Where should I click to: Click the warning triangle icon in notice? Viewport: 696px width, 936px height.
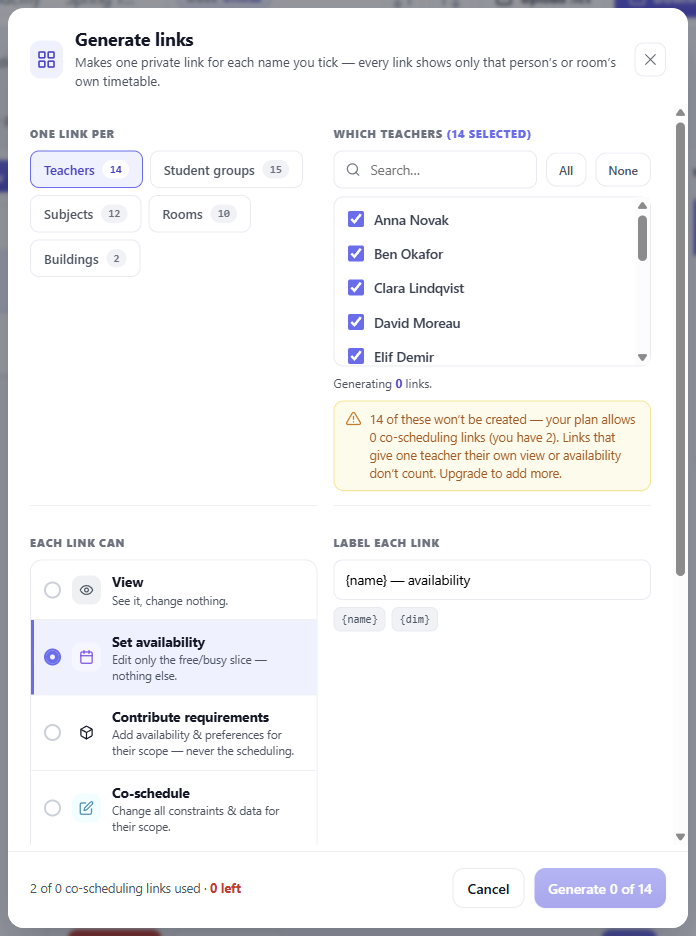353,418
